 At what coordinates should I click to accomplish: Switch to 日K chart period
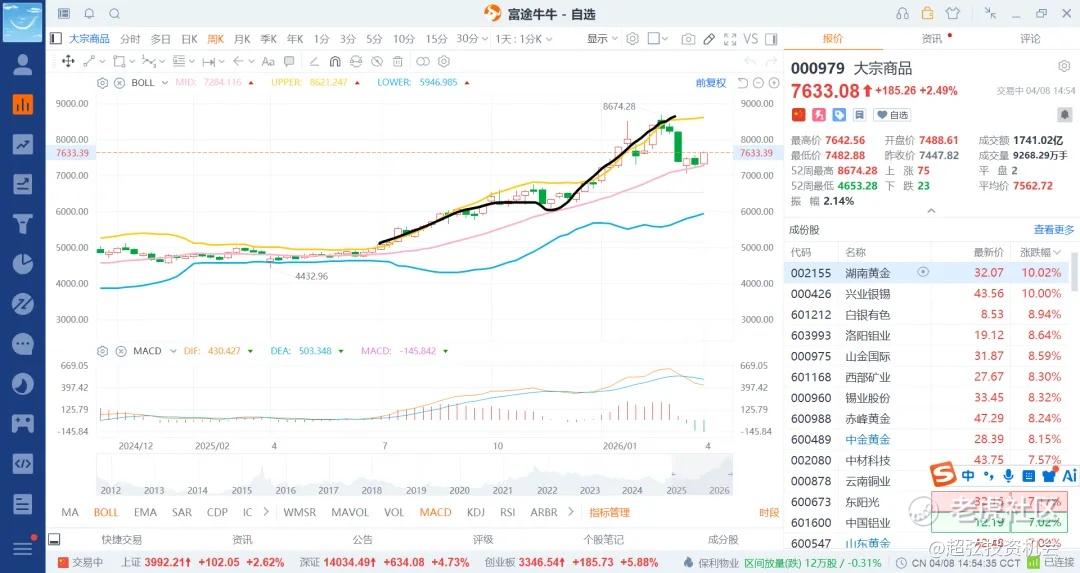[189, 39]
